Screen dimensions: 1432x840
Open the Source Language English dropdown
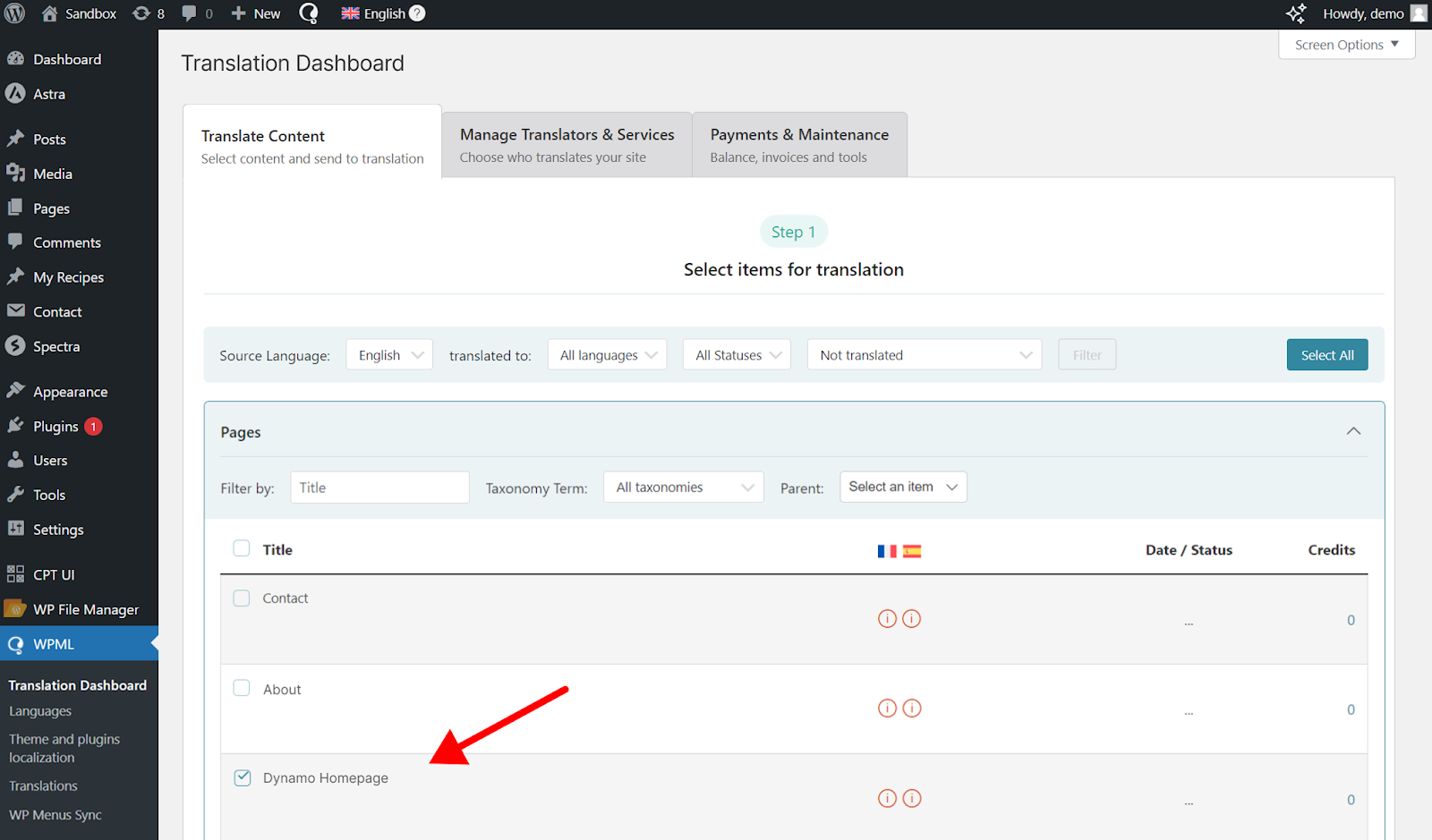tap(389, 355)
